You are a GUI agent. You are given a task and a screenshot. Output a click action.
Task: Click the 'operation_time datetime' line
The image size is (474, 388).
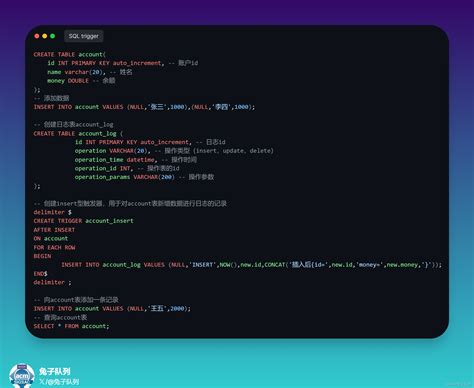[x=136, y=160]
